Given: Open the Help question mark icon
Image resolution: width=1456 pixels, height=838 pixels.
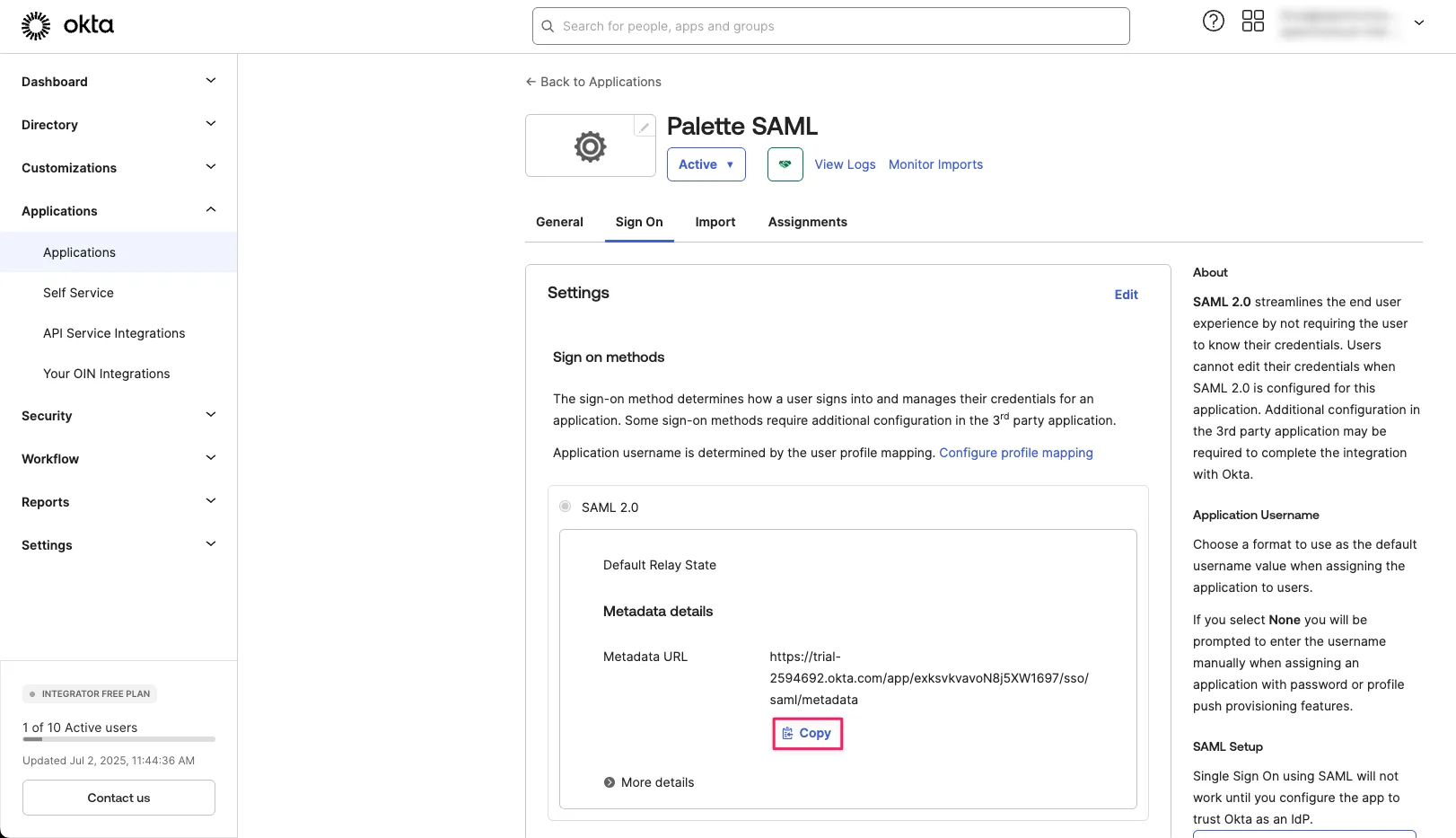Looking at the screenshot, I should point(1213,20).
